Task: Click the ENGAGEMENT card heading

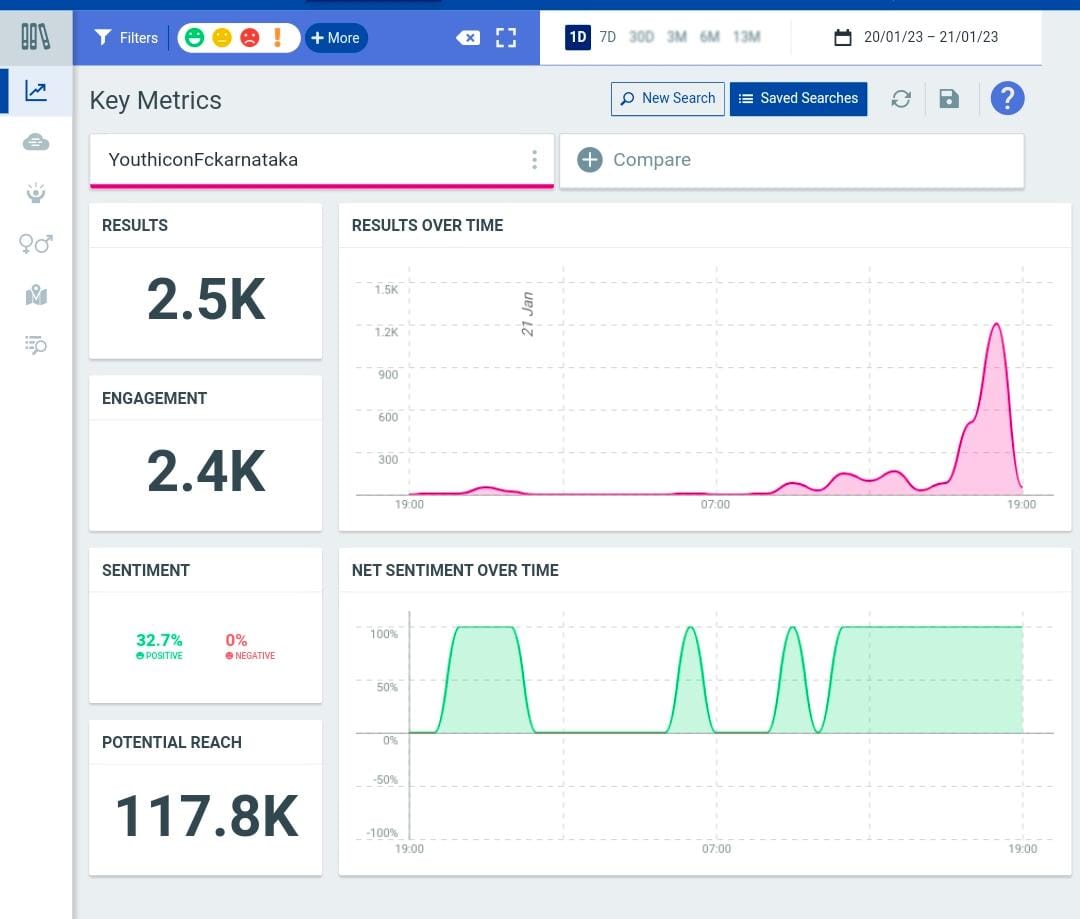Action: 154,398
